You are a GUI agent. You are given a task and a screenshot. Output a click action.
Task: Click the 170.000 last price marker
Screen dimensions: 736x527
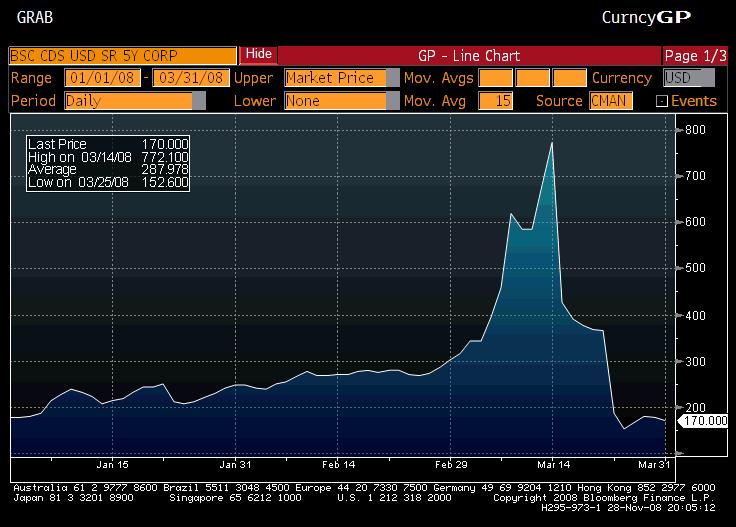703,421
